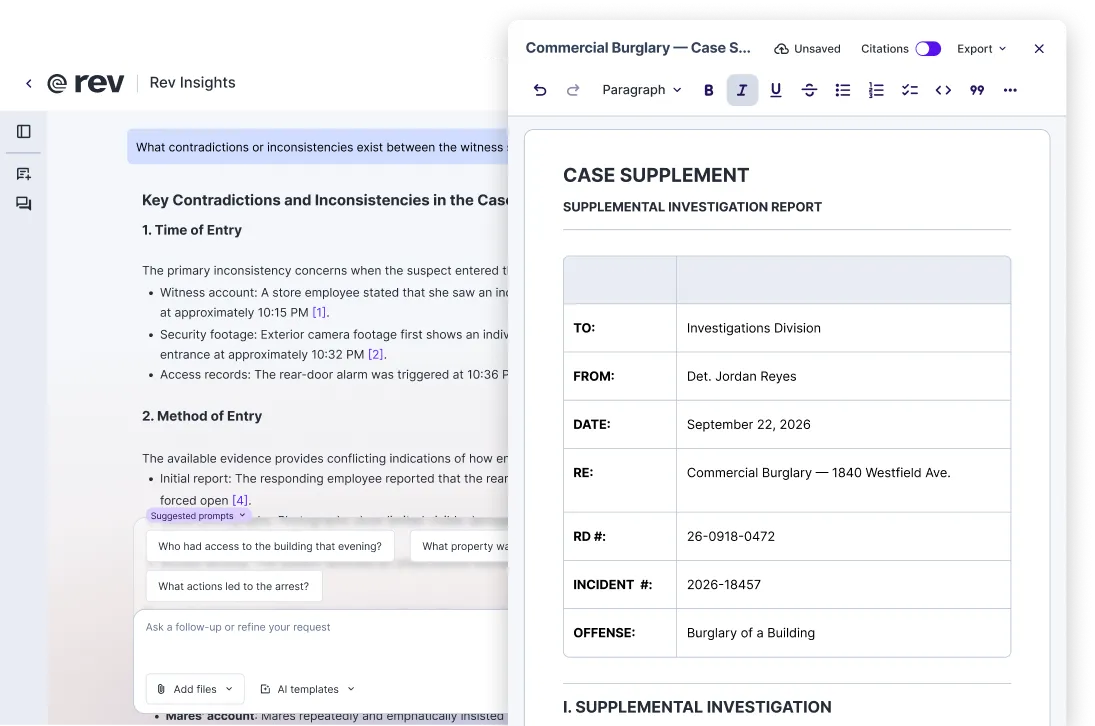Click prompt 'What actions led to the arrest?'

(234, 586)
